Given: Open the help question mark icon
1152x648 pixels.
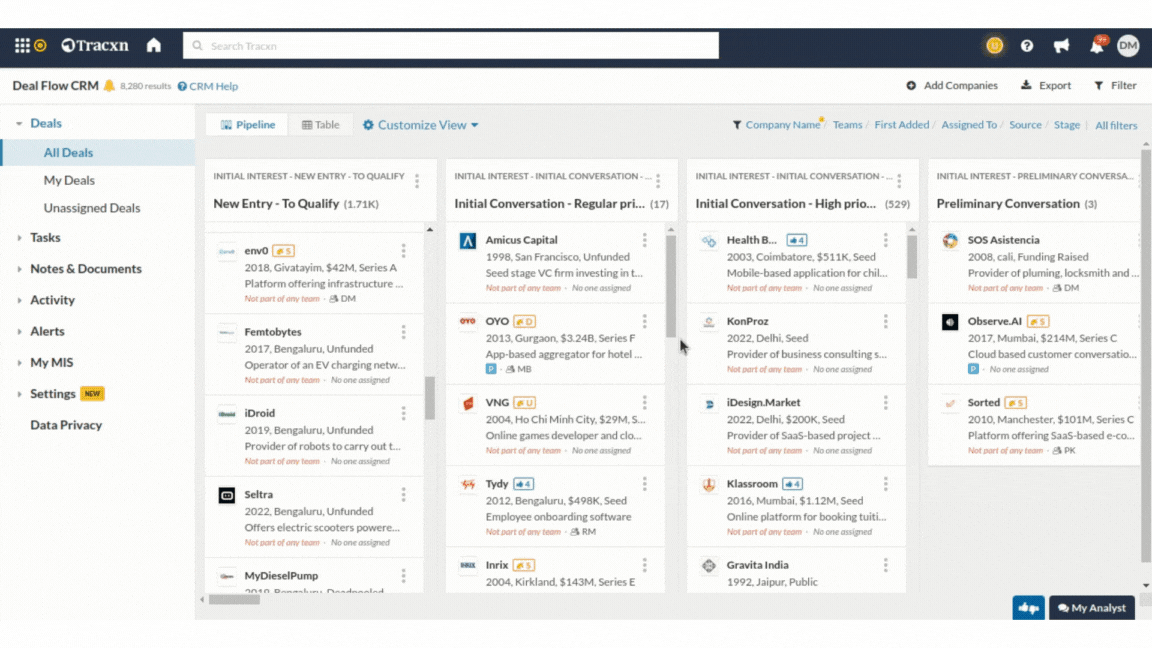Looking at the screenshot, I should coord(1027,46).
